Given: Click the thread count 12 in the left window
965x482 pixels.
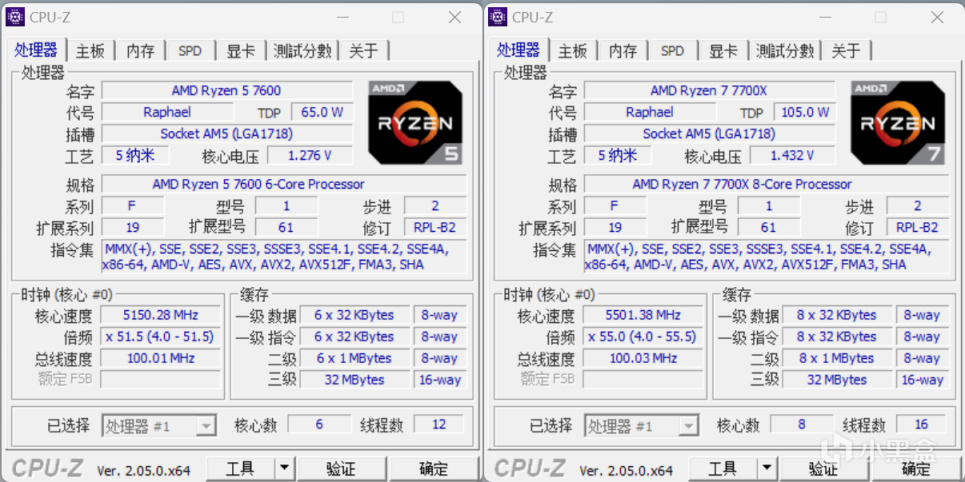Looking at the screenshot, I should 439,424.
